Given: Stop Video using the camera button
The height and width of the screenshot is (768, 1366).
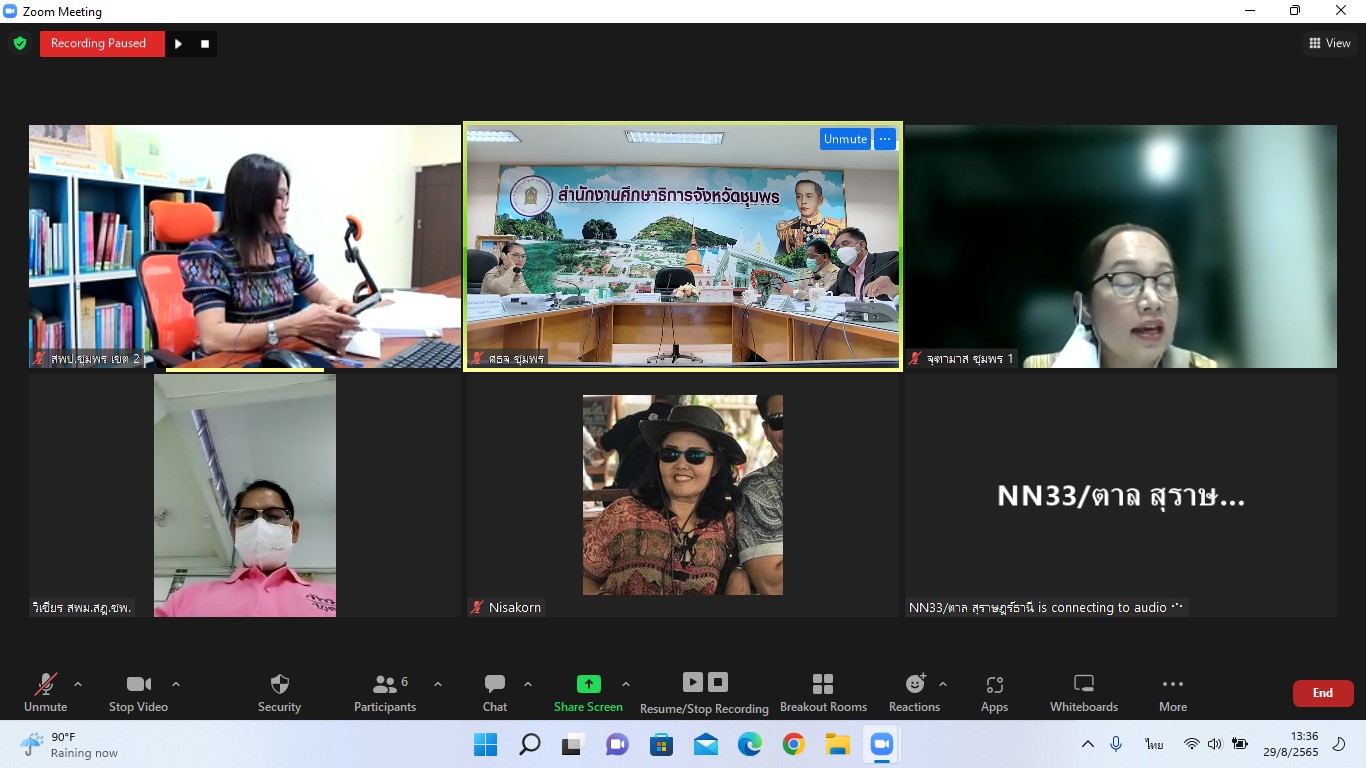Looking at the screenshot, I should pyautogui.click(x=138, y=692).
